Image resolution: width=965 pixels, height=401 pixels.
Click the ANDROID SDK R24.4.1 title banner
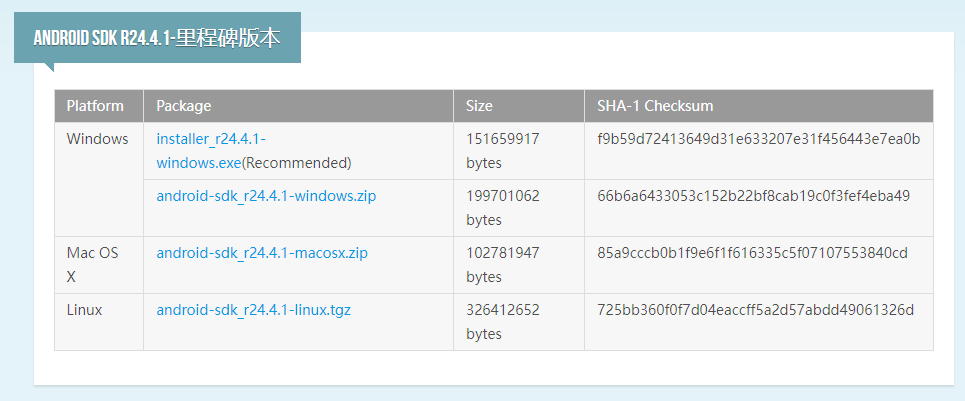click(157, 39)
